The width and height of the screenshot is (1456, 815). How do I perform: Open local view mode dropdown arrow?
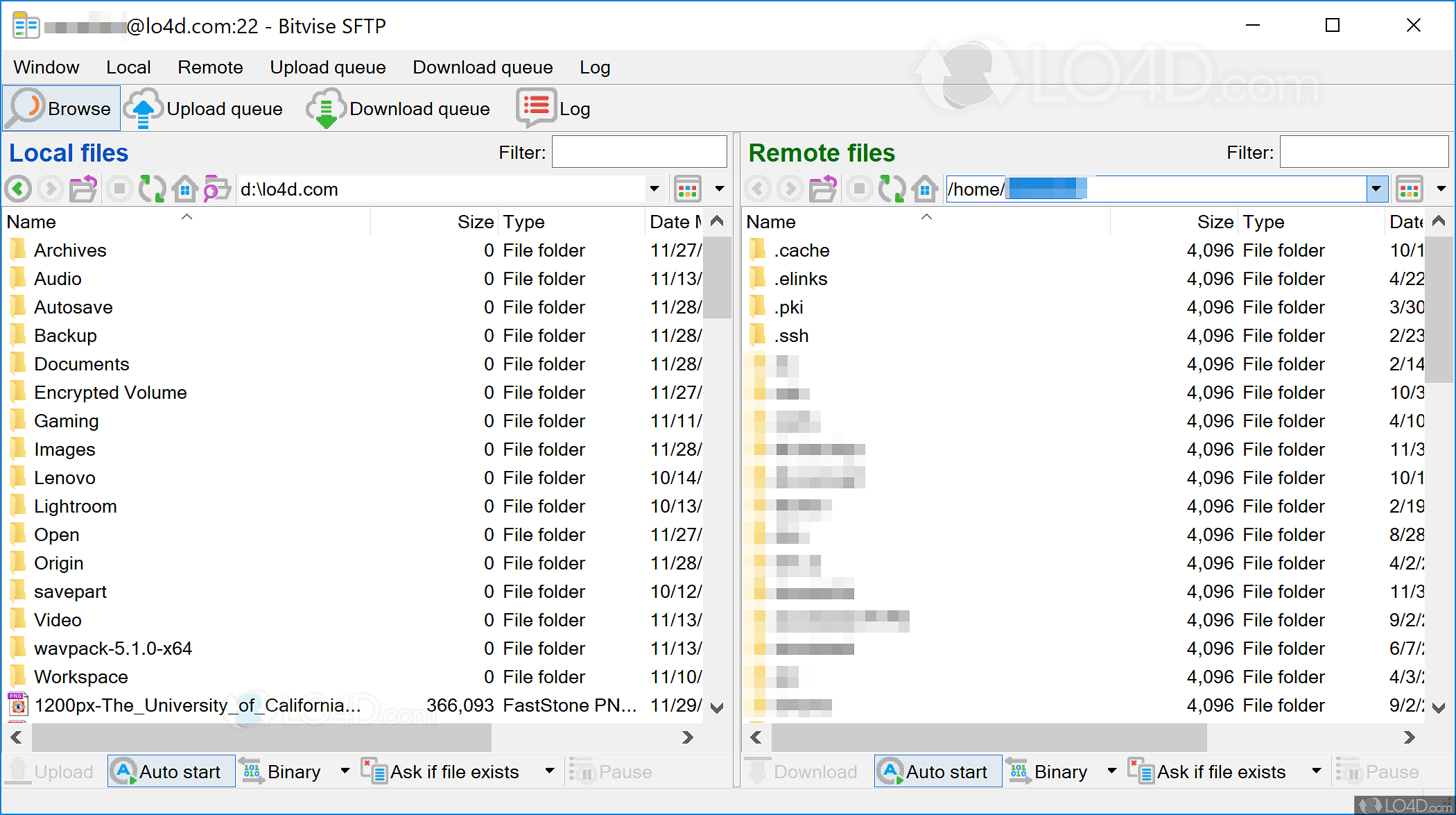click(720, 189)
